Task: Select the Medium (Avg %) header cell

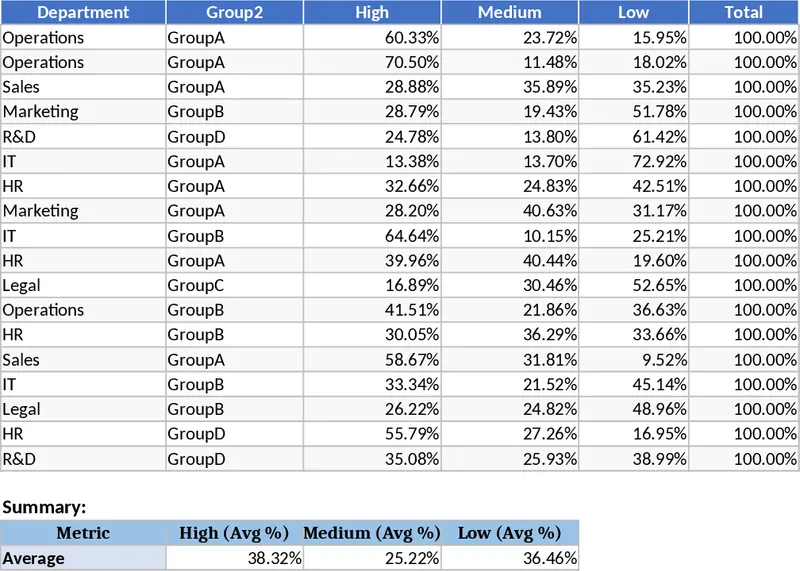Action: coord(372,533)
